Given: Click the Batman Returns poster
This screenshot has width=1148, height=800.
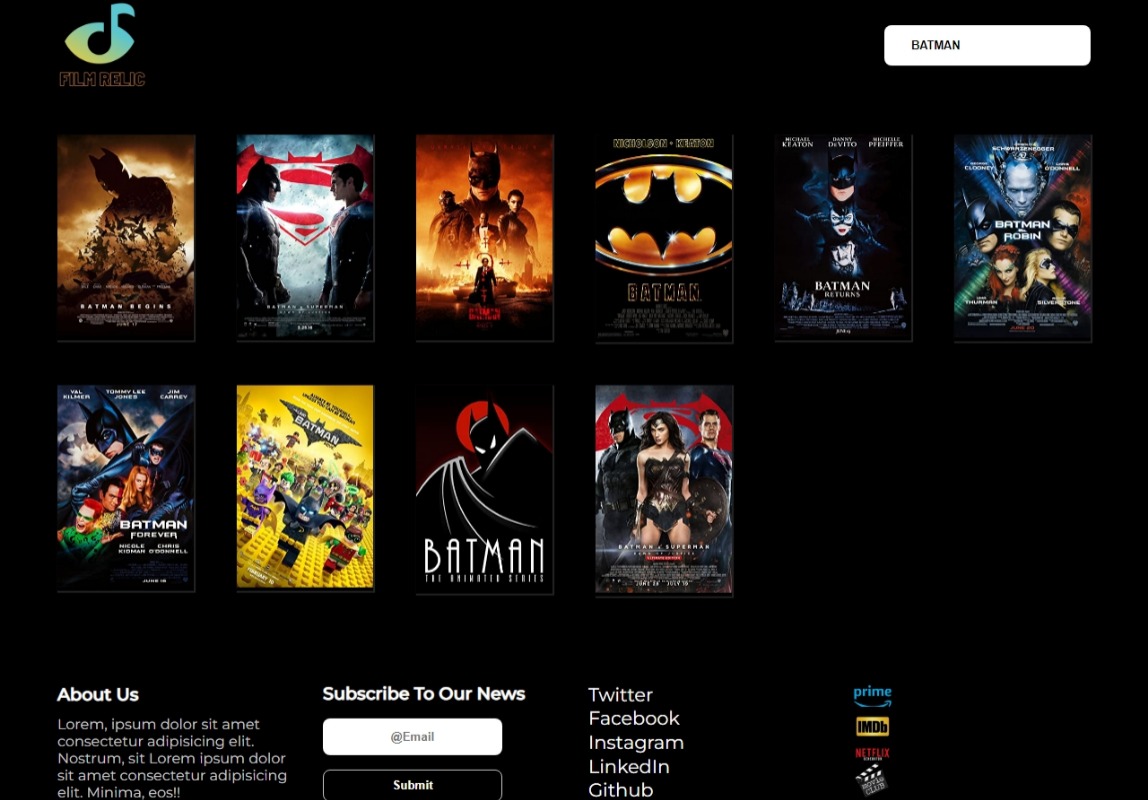Looking at the screenshot, I should pos(843,237).
